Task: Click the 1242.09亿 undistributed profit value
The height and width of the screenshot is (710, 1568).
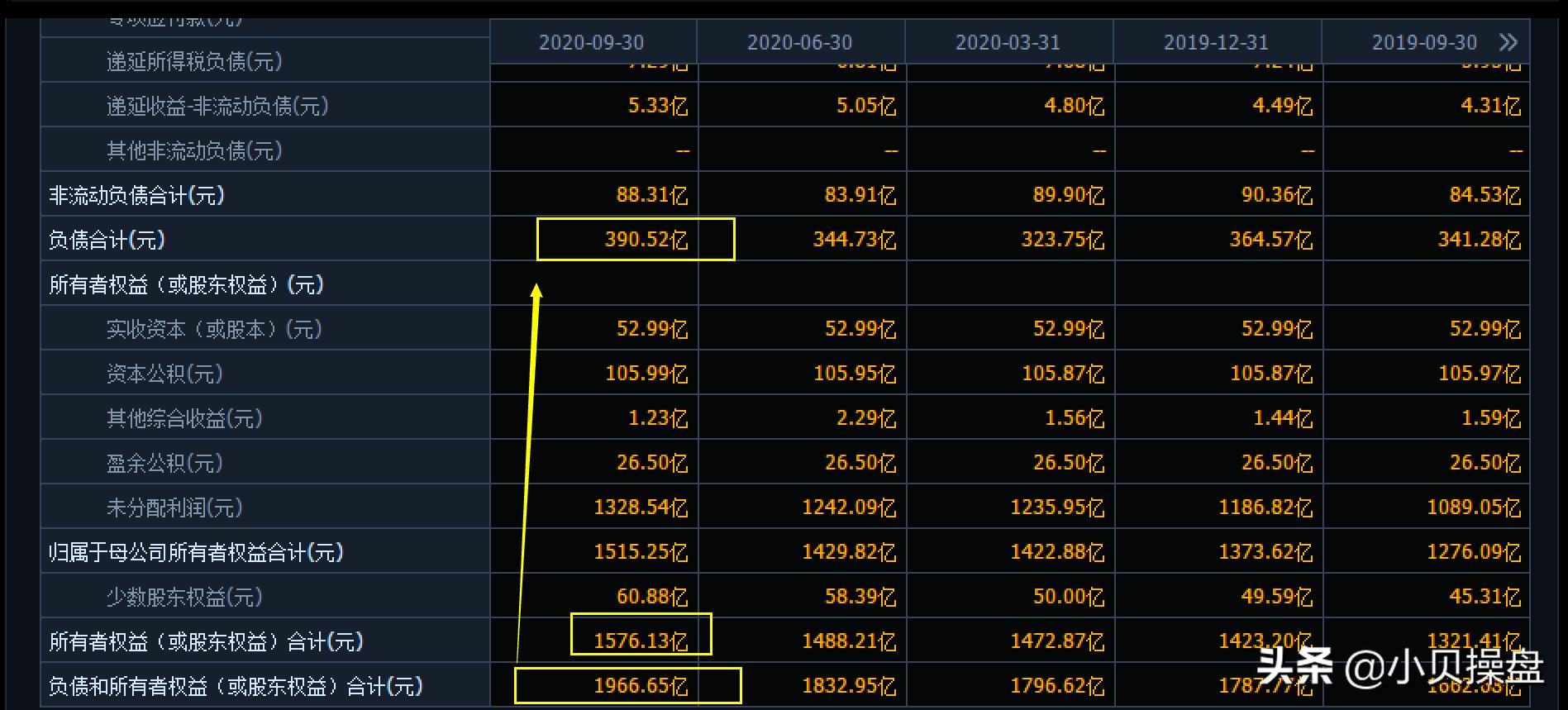Action: pos(849,507)
